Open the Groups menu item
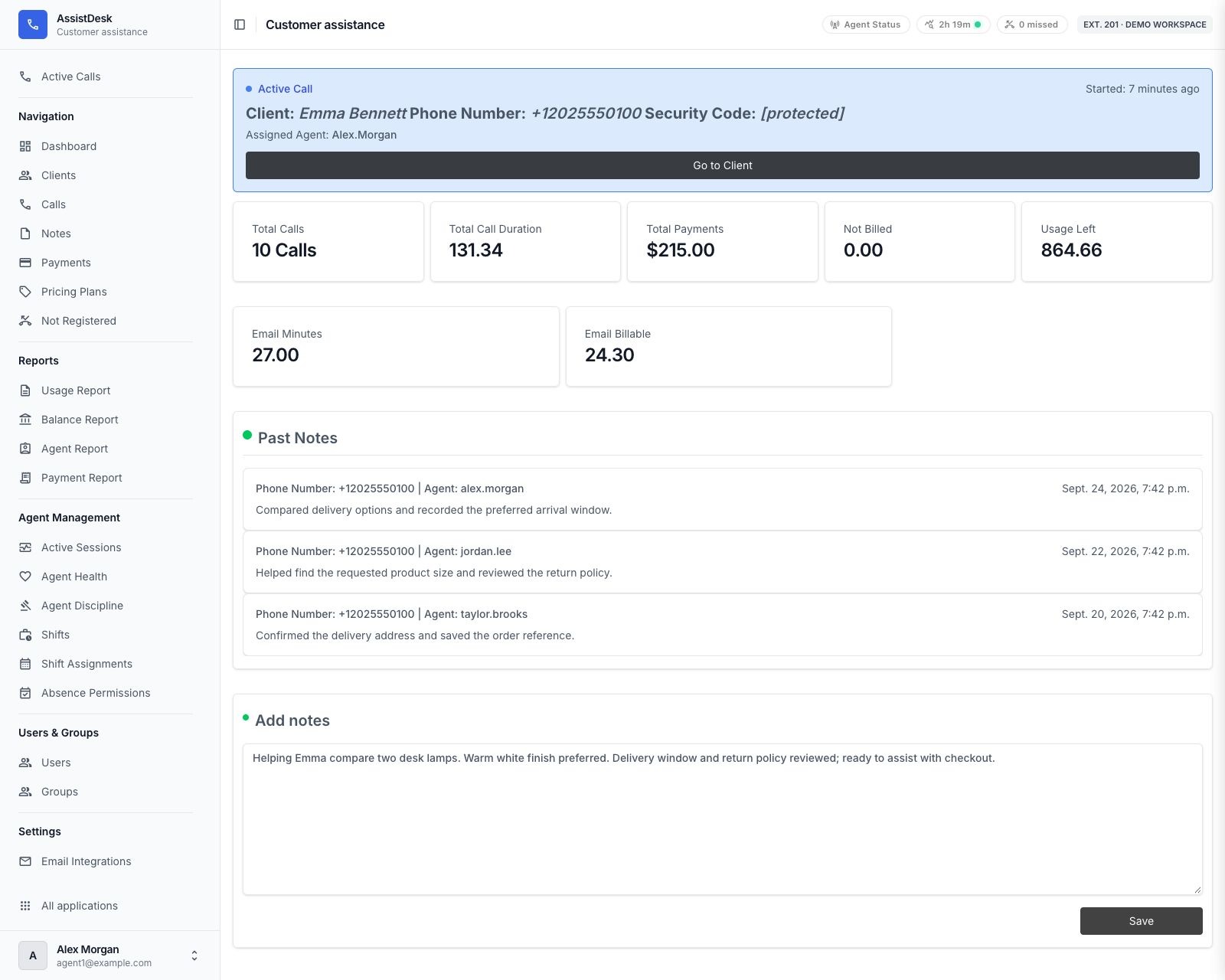 pyautogui.click(x=106, y=792)
